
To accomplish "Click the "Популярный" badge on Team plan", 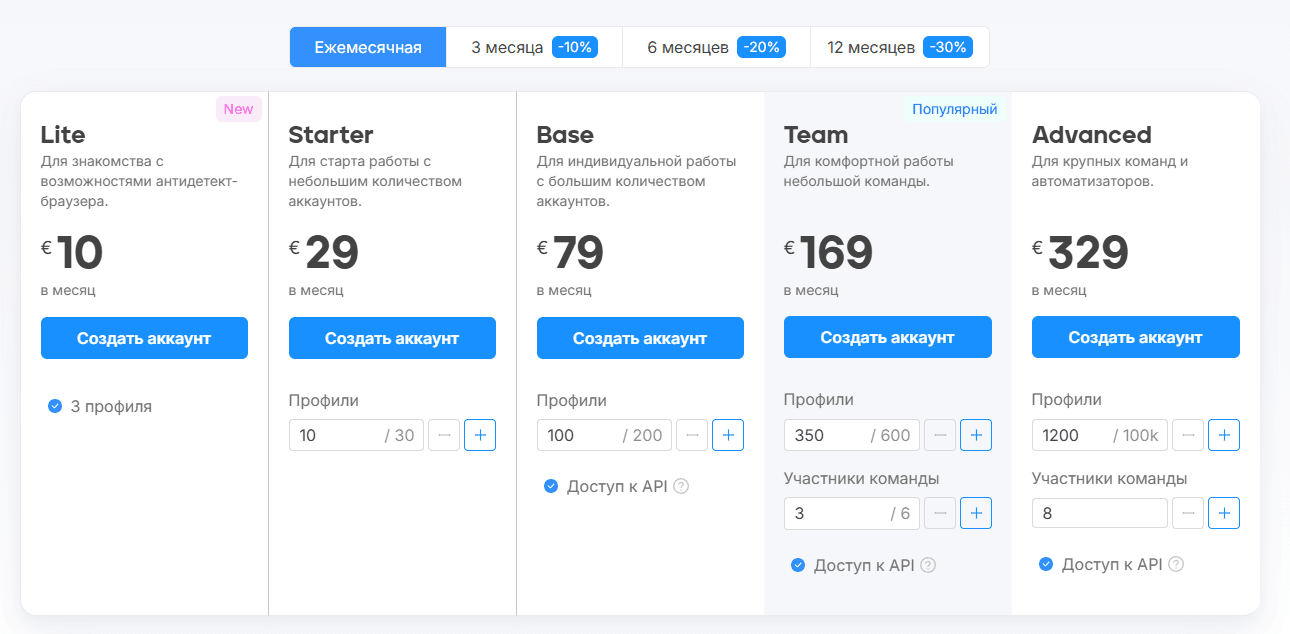I will click(x=953, y=109).
